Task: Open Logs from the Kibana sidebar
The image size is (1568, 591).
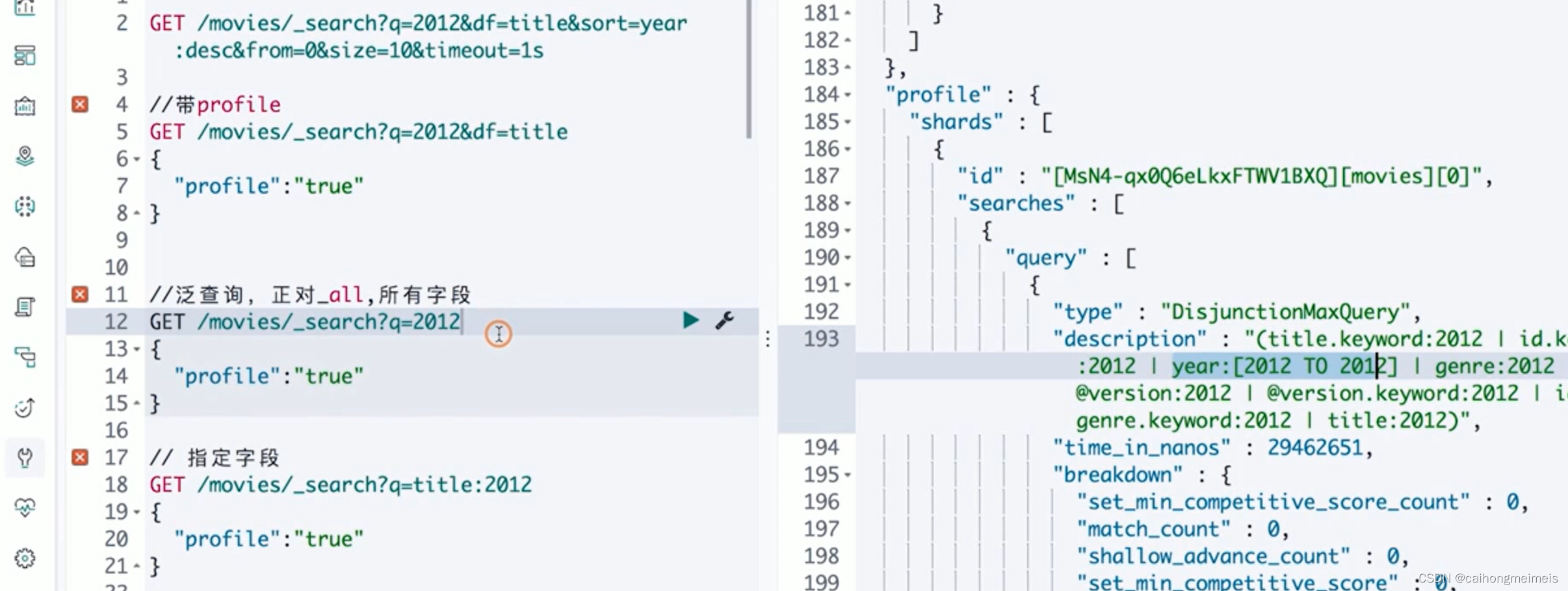Action: click(25, 307)
